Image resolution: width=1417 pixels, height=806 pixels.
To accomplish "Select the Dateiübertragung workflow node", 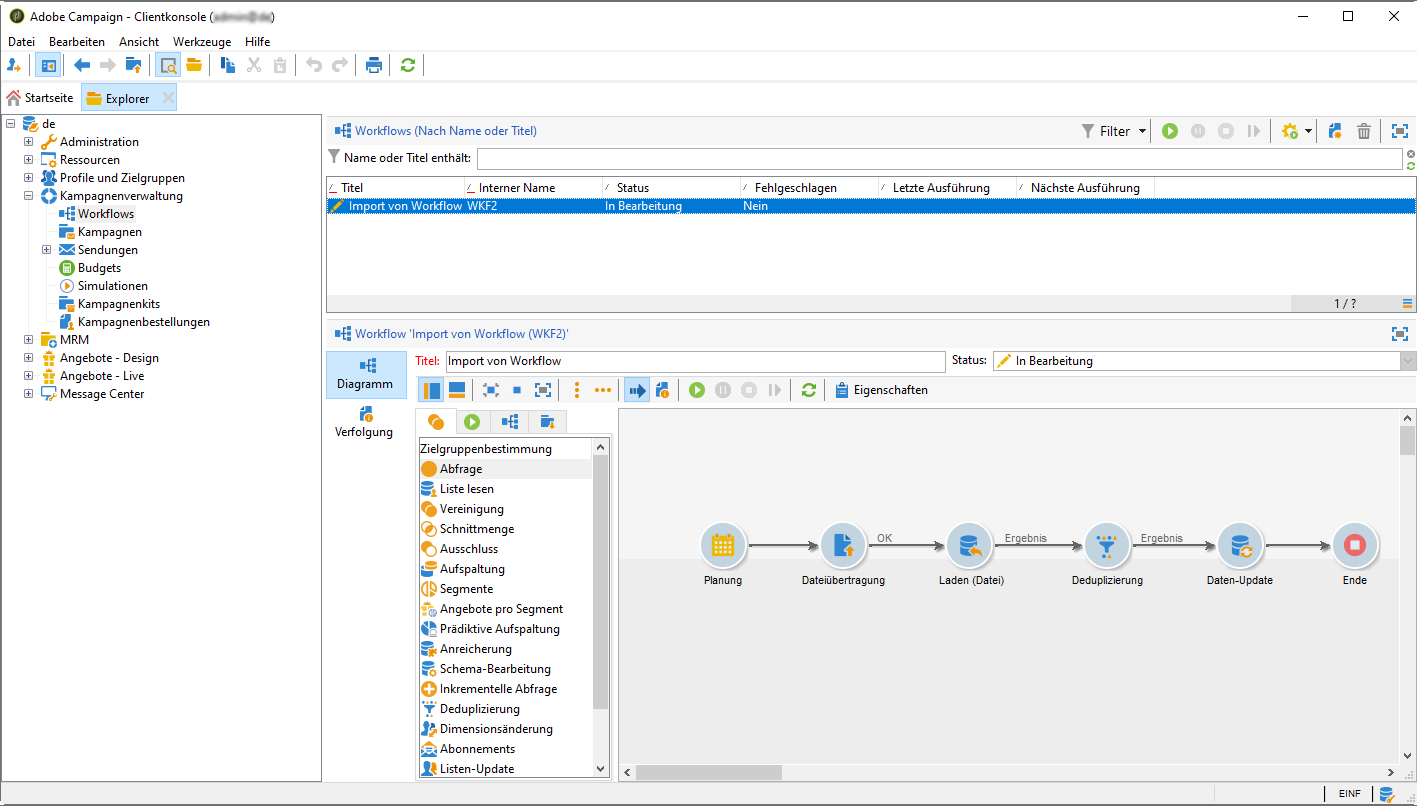I will coord(842,546).
